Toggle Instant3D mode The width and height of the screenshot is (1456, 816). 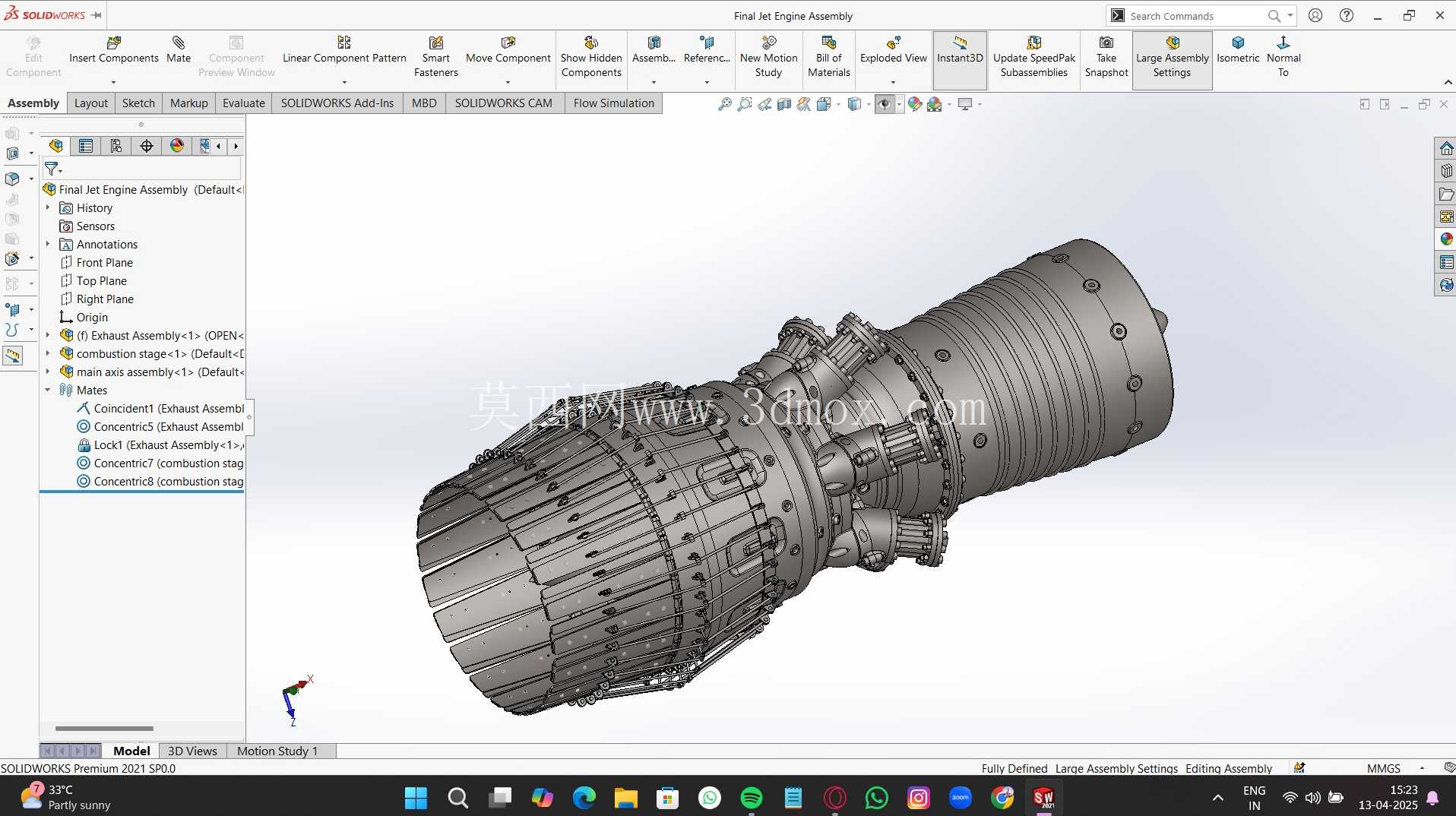960,60
